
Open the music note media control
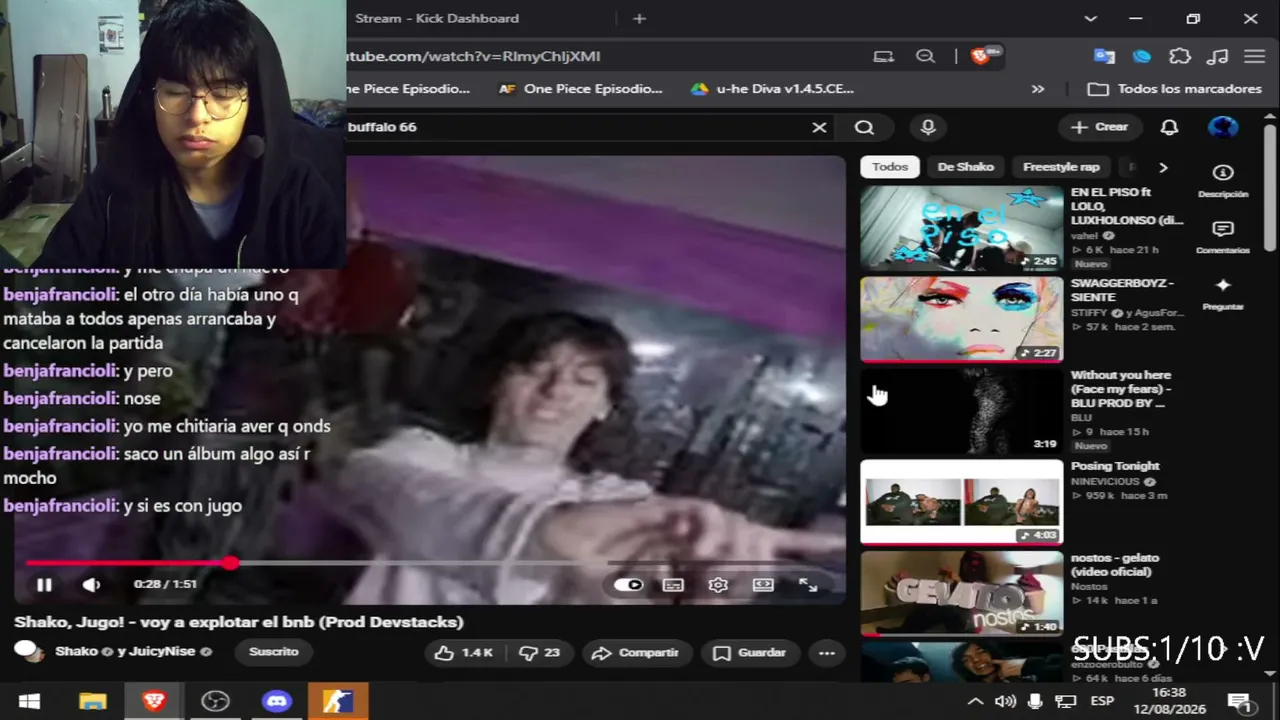[1217, 56]
